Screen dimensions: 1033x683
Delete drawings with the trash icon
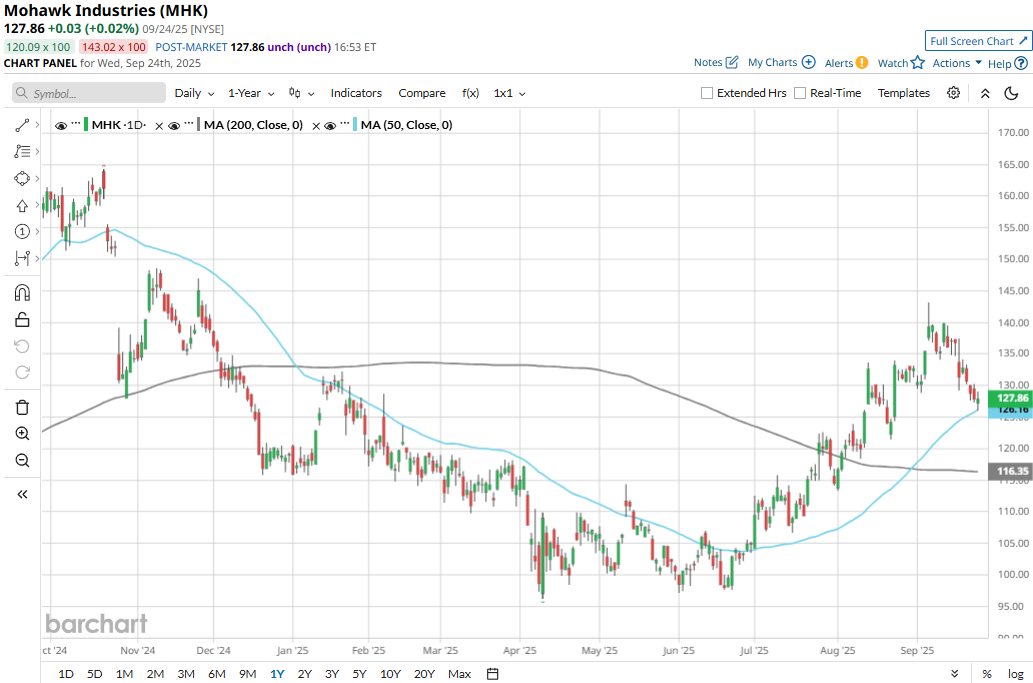coord(22,408)
